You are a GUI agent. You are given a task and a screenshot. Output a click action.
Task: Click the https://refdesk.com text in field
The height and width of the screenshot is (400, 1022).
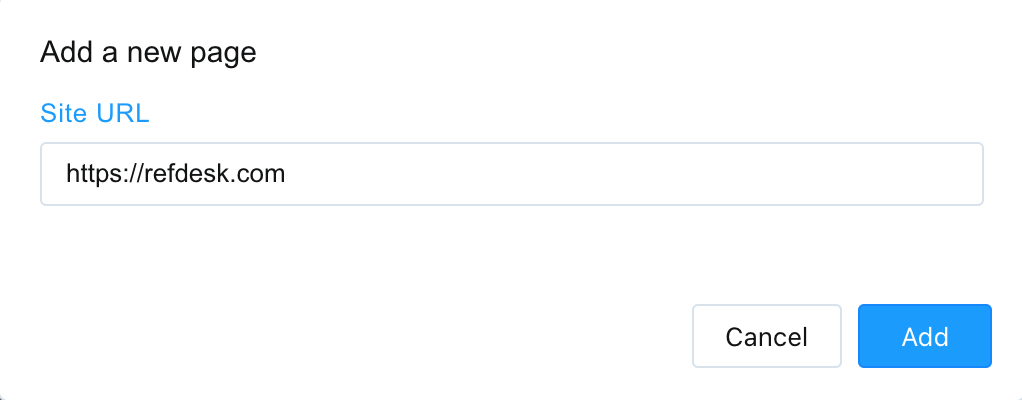176,174
